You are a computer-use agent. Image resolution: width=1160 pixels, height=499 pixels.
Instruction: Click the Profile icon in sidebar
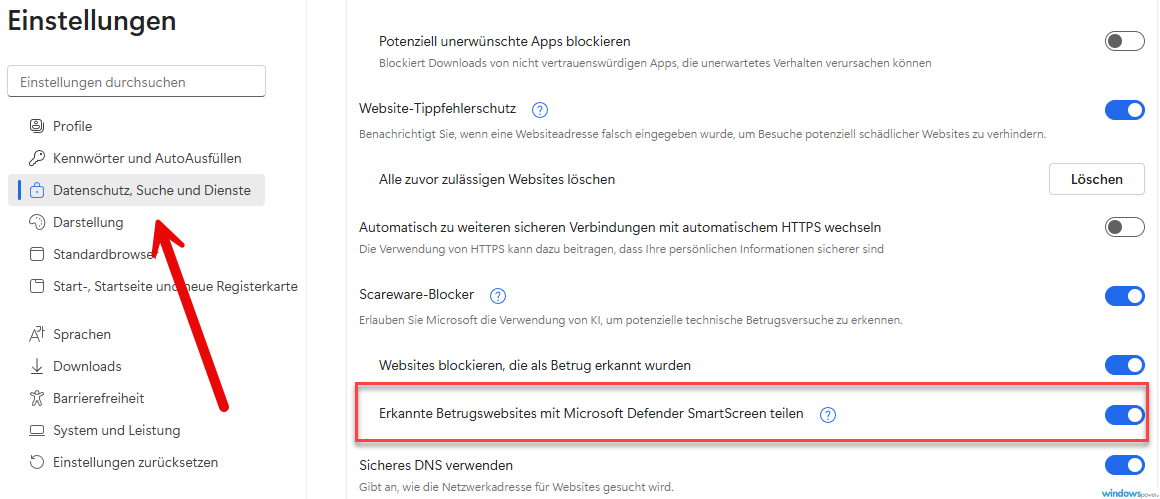point(37,126)
